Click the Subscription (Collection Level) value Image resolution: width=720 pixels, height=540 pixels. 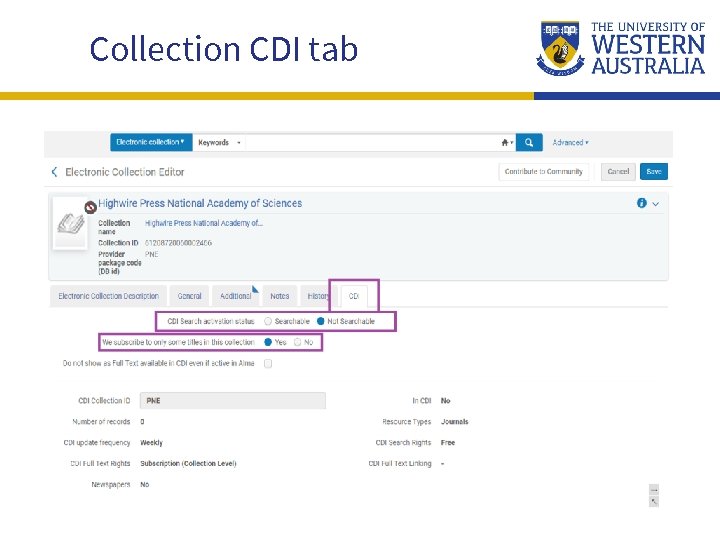click(x=188, y=464)
